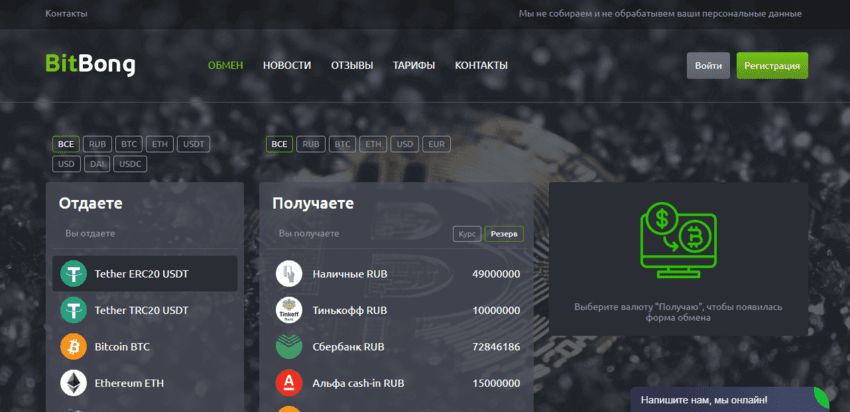Choose the Сбербанк RUB green icon
This screenshot has height=412, width=850.
coord(289,346)
